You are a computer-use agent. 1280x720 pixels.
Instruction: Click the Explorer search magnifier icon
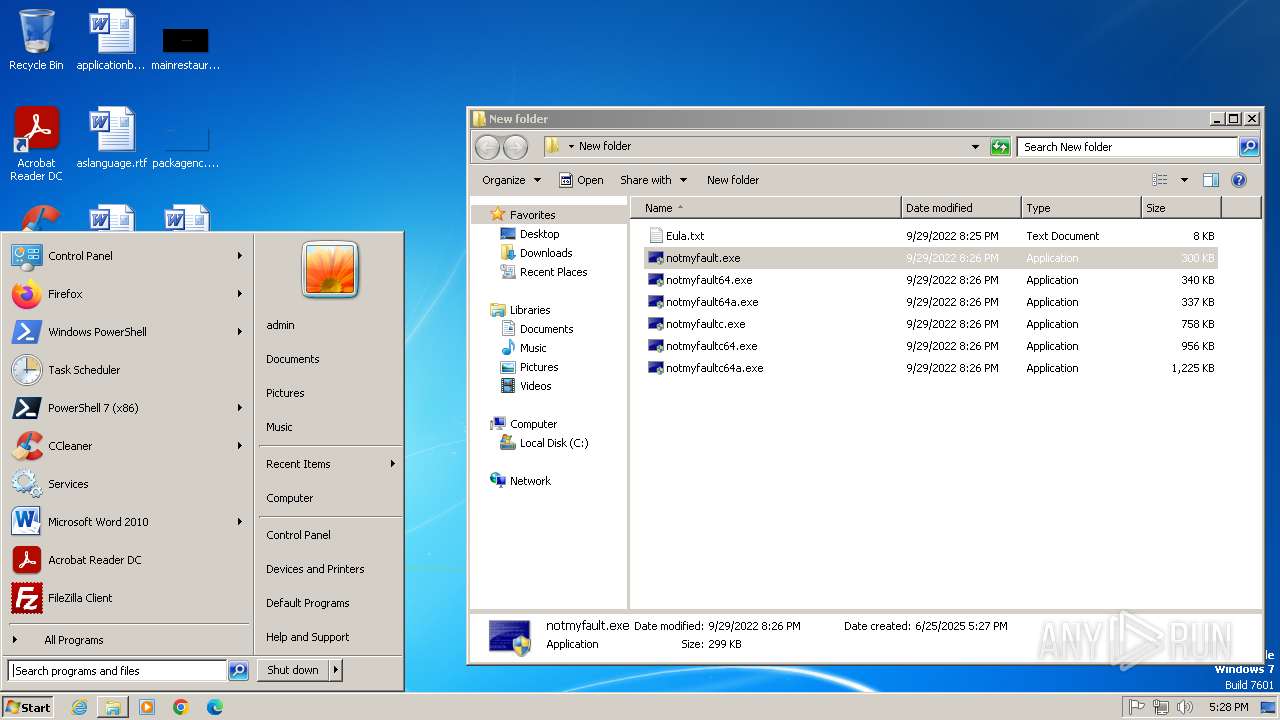[1249, 147]
